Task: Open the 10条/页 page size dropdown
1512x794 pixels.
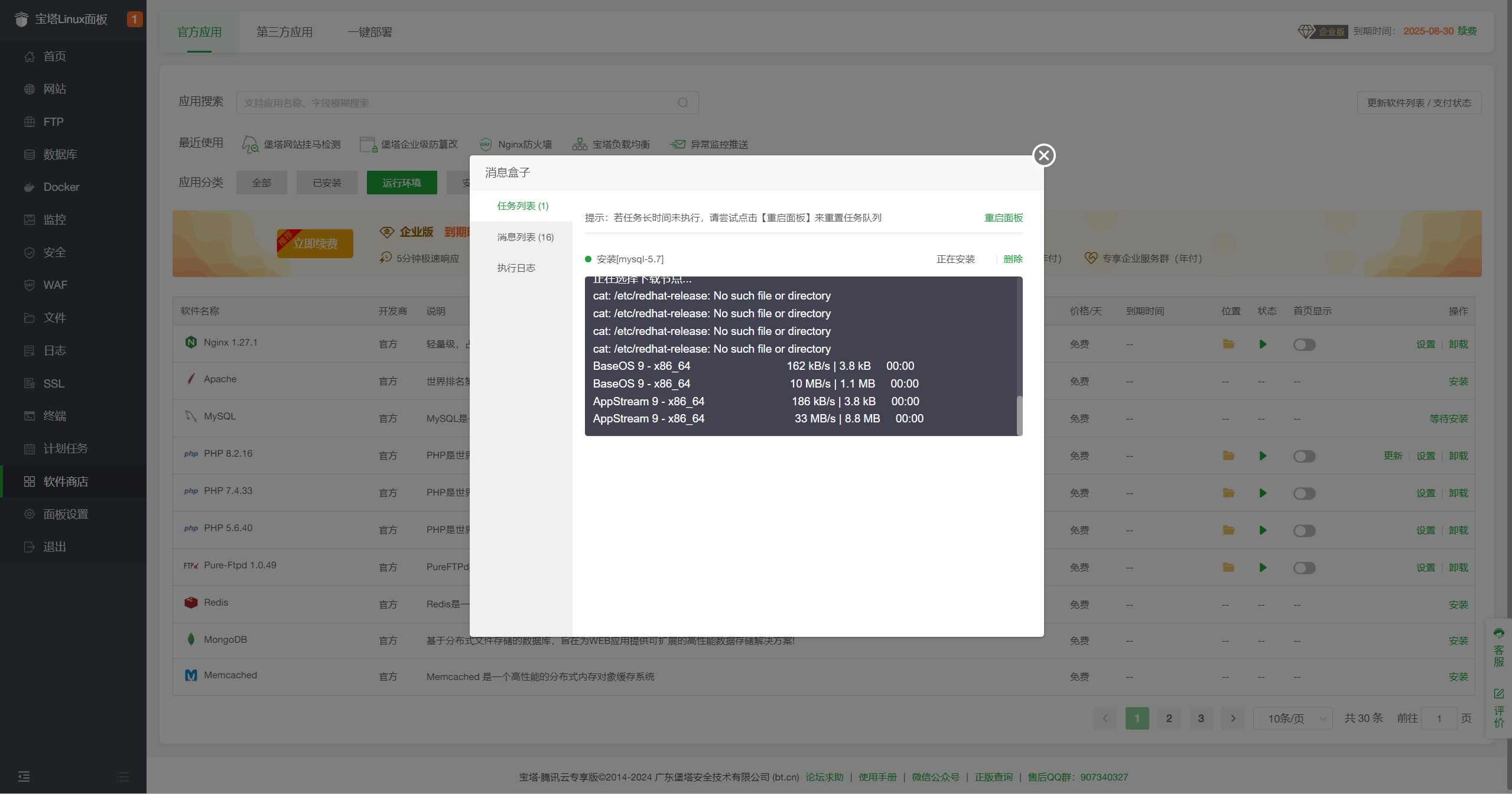Action: click(1292, 718)
